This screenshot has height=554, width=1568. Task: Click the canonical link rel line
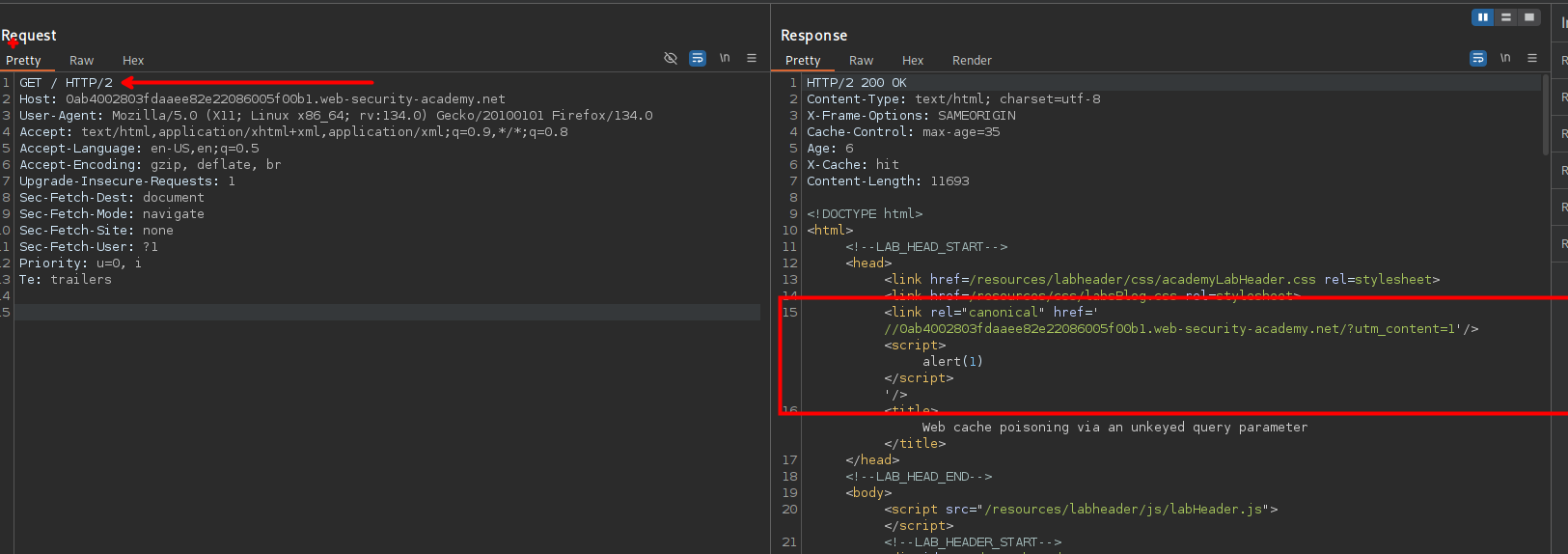(991, 313)
